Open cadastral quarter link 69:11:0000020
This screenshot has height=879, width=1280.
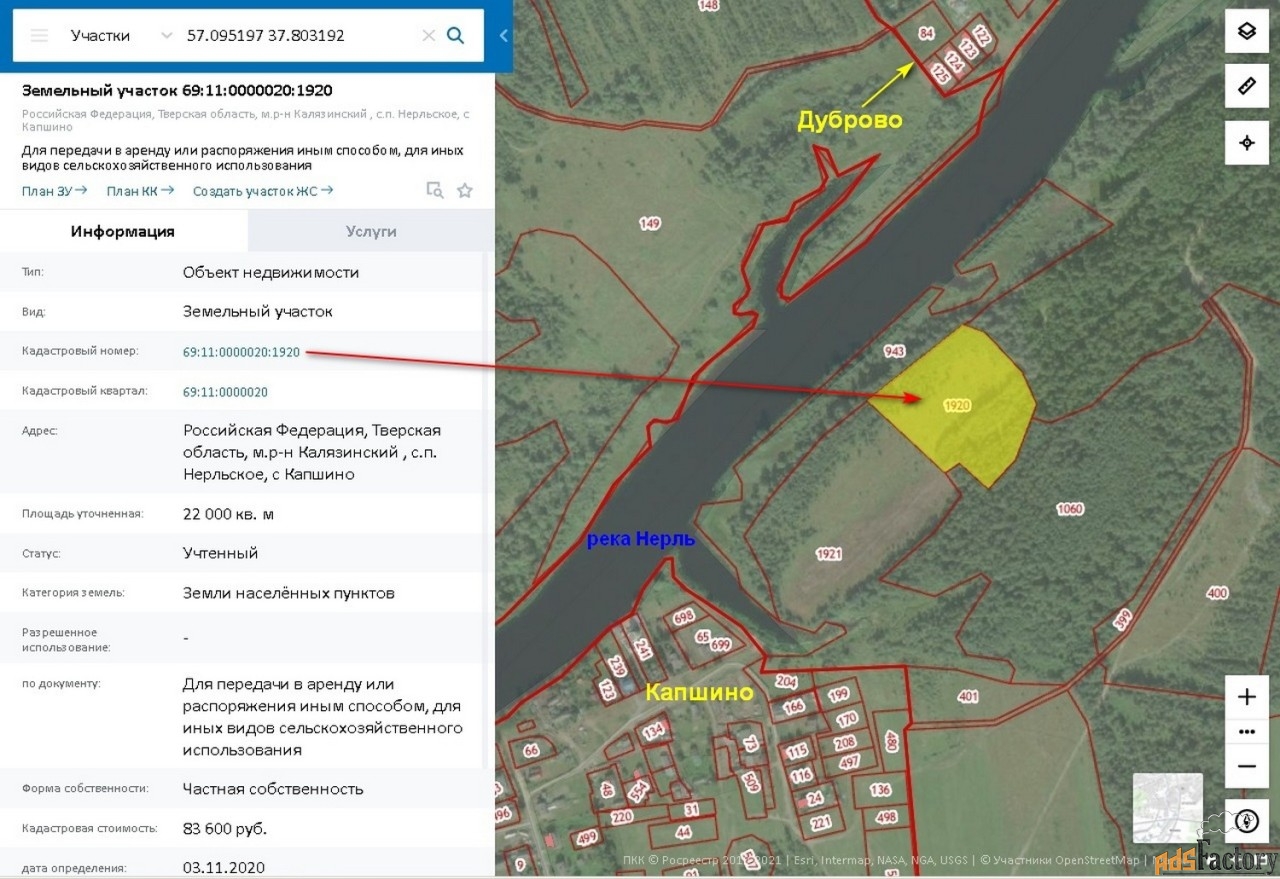click(225, 392)
